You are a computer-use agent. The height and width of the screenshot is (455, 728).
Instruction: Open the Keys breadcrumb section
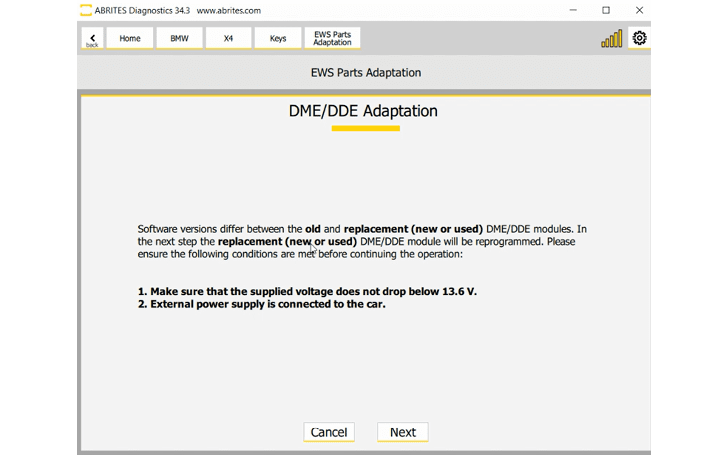(277, 38)
